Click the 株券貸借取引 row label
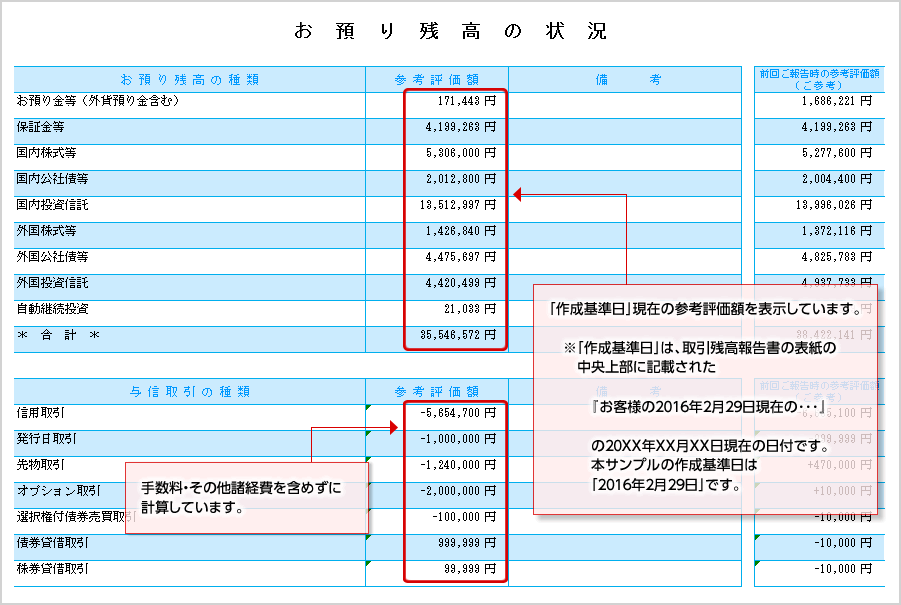 pyautogui.click(x=52, y=569)
